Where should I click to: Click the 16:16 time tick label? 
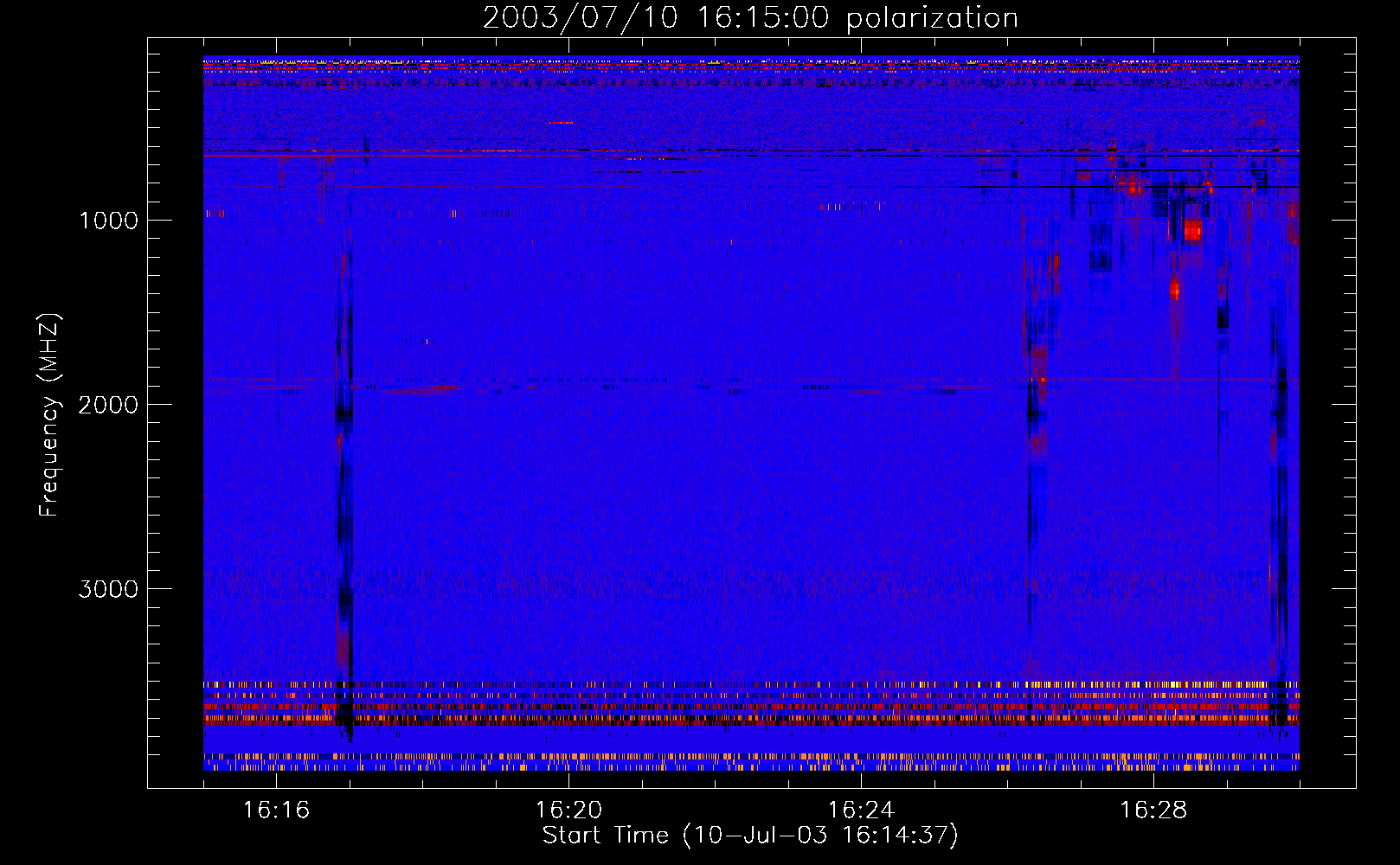[276, 810]
